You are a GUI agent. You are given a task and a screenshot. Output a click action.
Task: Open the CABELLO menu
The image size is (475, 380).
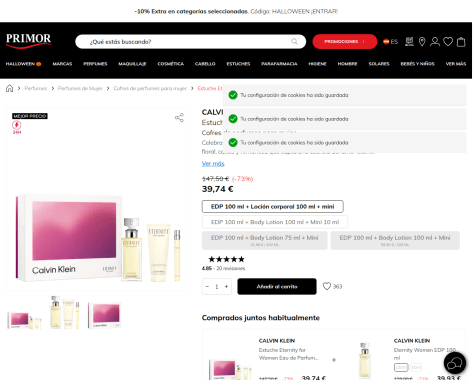tap(205, 64)
